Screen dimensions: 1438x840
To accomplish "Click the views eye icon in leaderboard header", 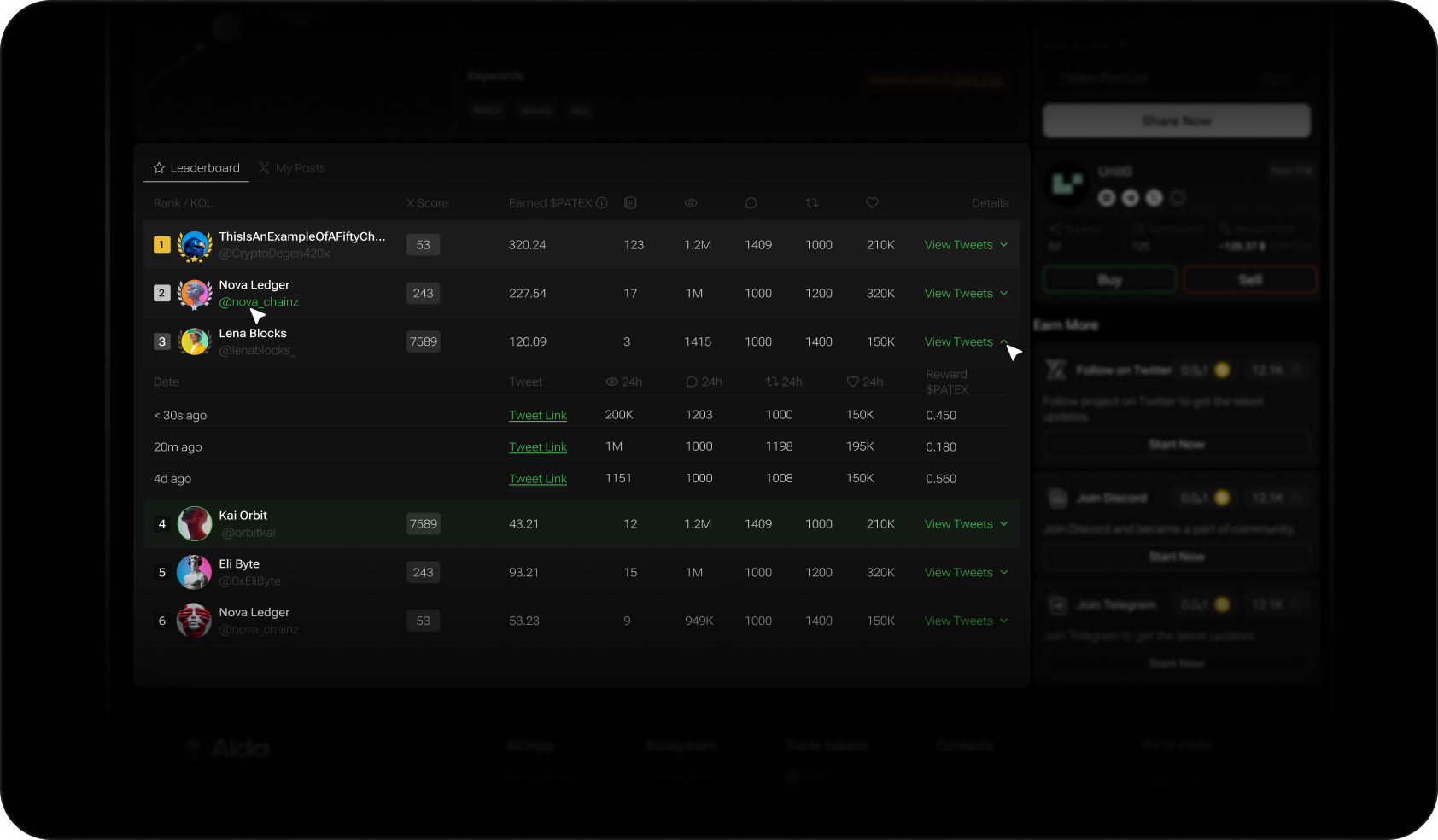I will click(691, 203).
